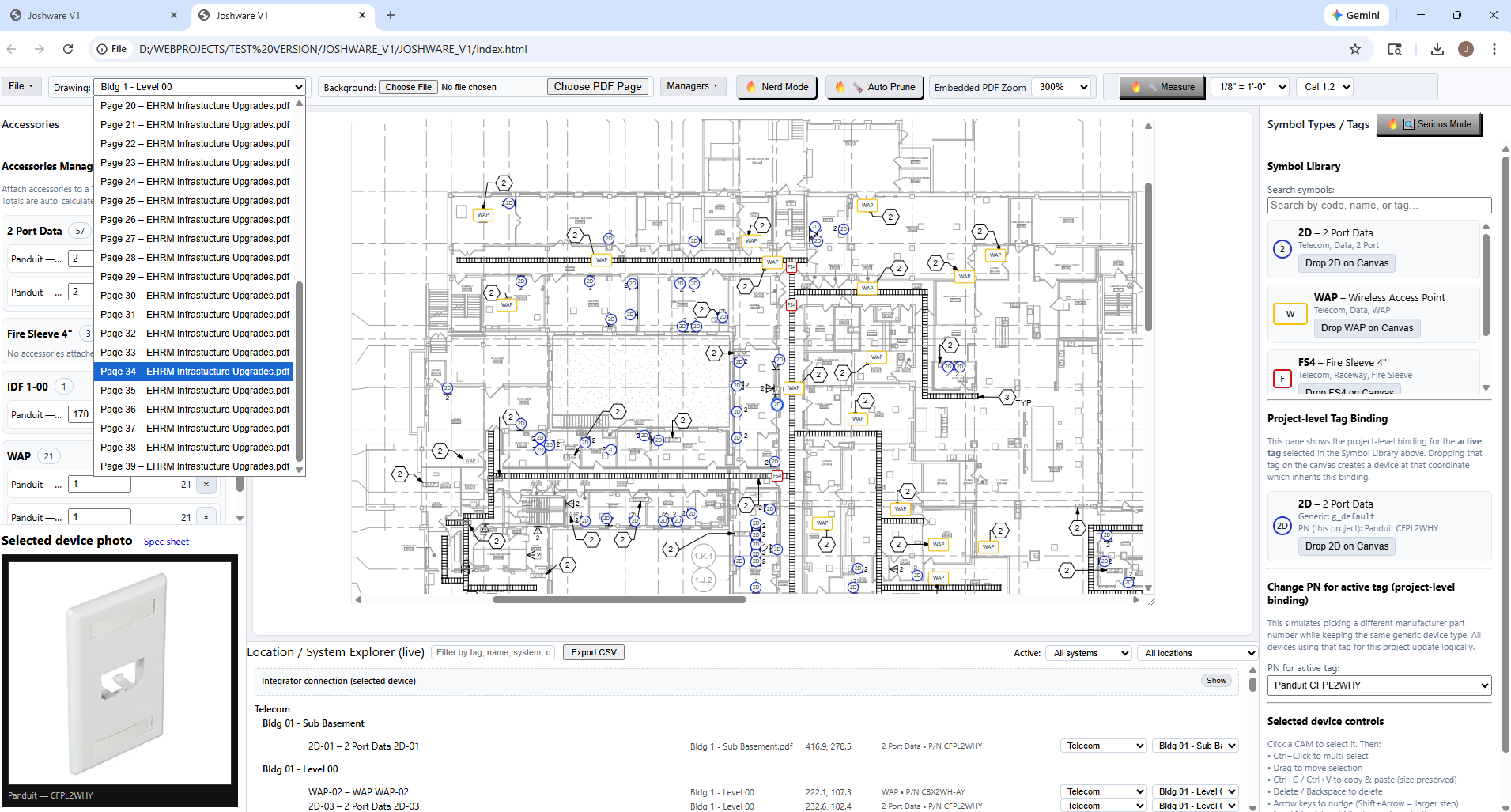Click the bookmark star icon in address bar
The width and height of the screenshot is (1511, 812).
[x=1356, y=49]
